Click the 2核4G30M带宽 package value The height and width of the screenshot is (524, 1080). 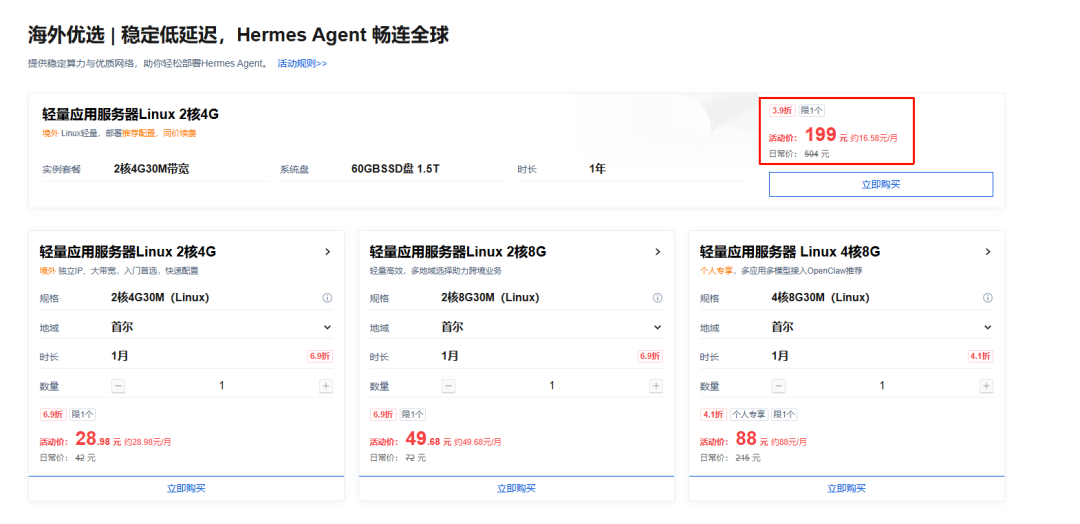pos(152,169)
